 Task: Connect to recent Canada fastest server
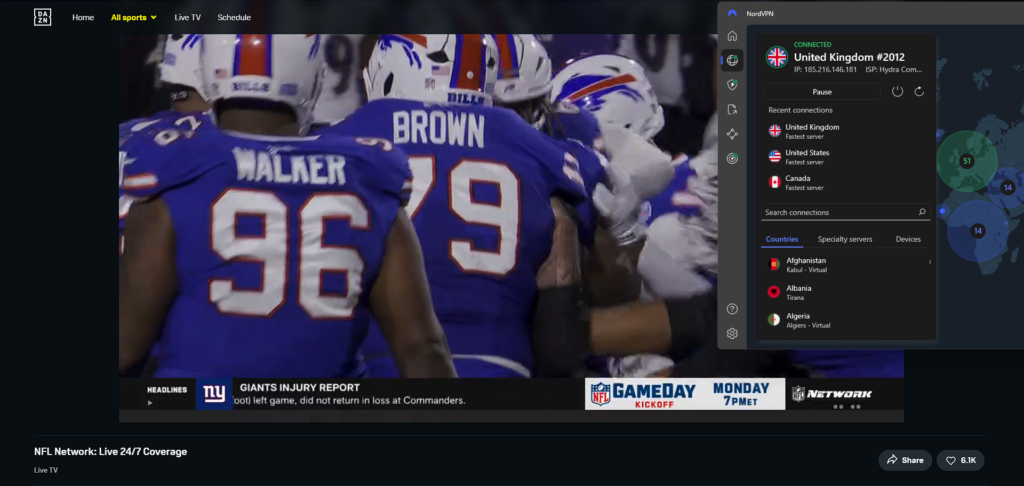point(846,182)
